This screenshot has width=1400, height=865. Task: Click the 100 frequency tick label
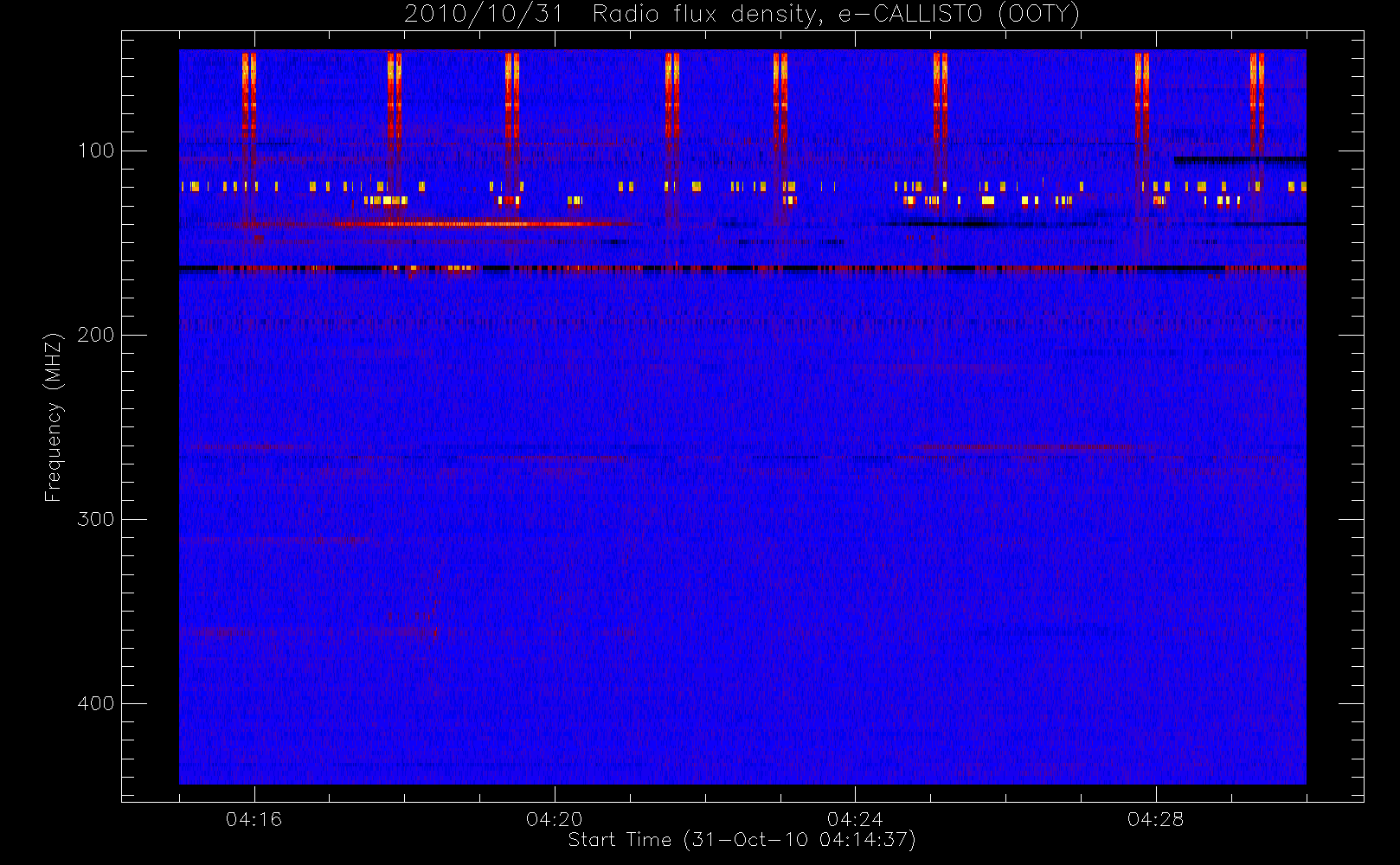[x=96, y=151]
